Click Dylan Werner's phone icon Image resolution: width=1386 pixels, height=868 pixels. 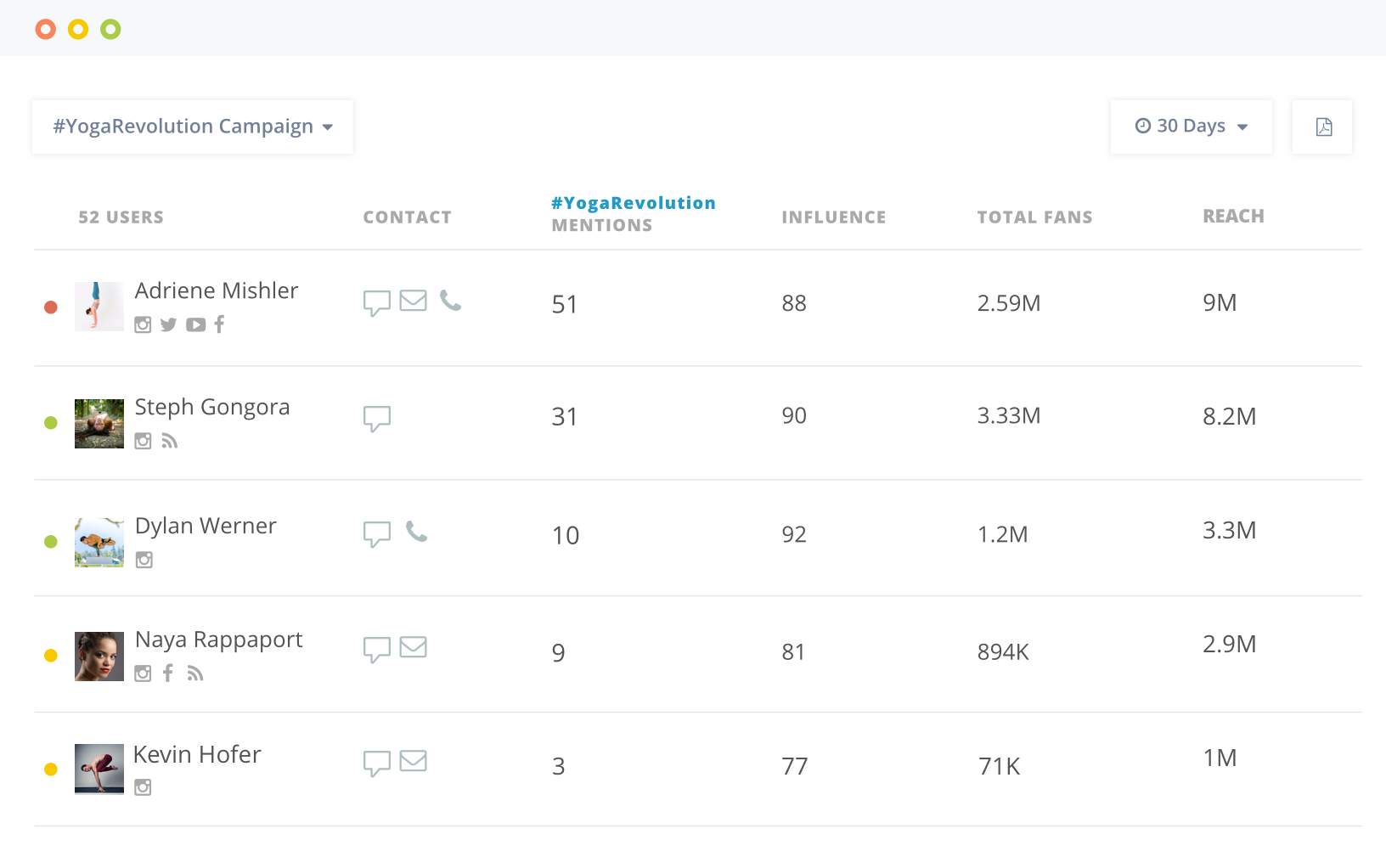(x=416, y=532)
